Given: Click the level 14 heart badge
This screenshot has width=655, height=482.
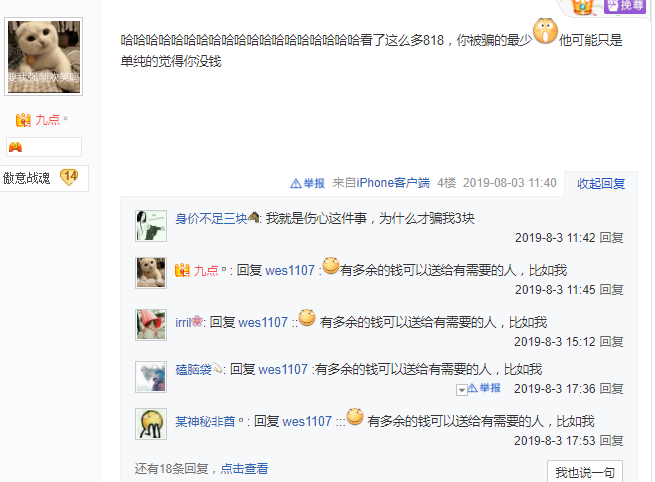Looking at the screenshot, I should coord(69,177).
